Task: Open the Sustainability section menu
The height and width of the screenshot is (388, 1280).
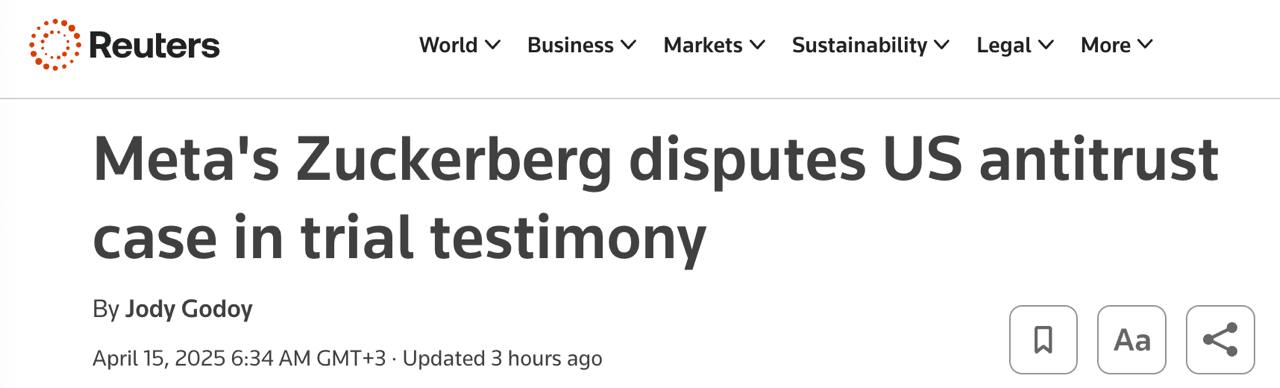Action: [872, 45]
